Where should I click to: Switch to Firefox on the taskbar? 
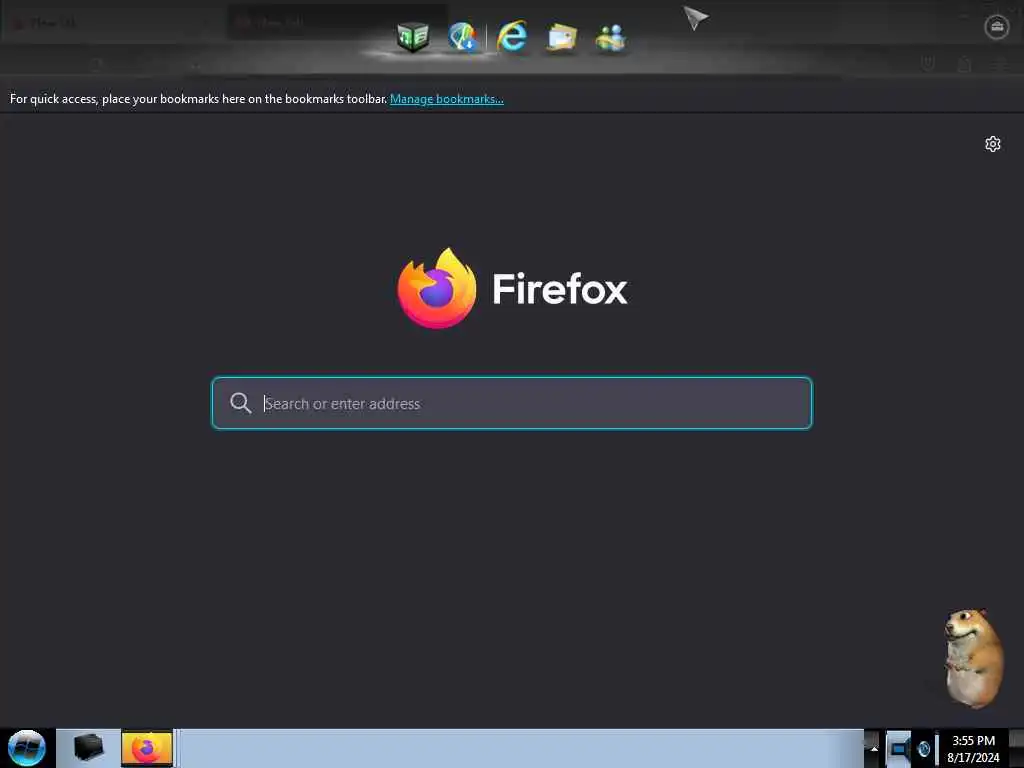coord(147,748)
